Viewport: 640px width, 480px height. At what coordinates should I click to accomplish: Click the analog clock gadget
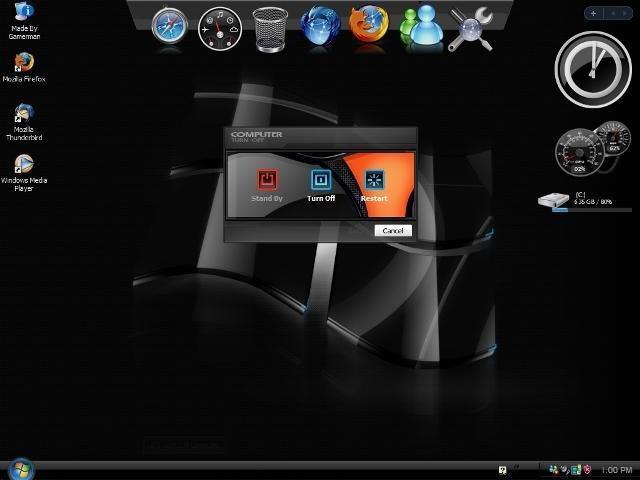[x=593, y=69]
